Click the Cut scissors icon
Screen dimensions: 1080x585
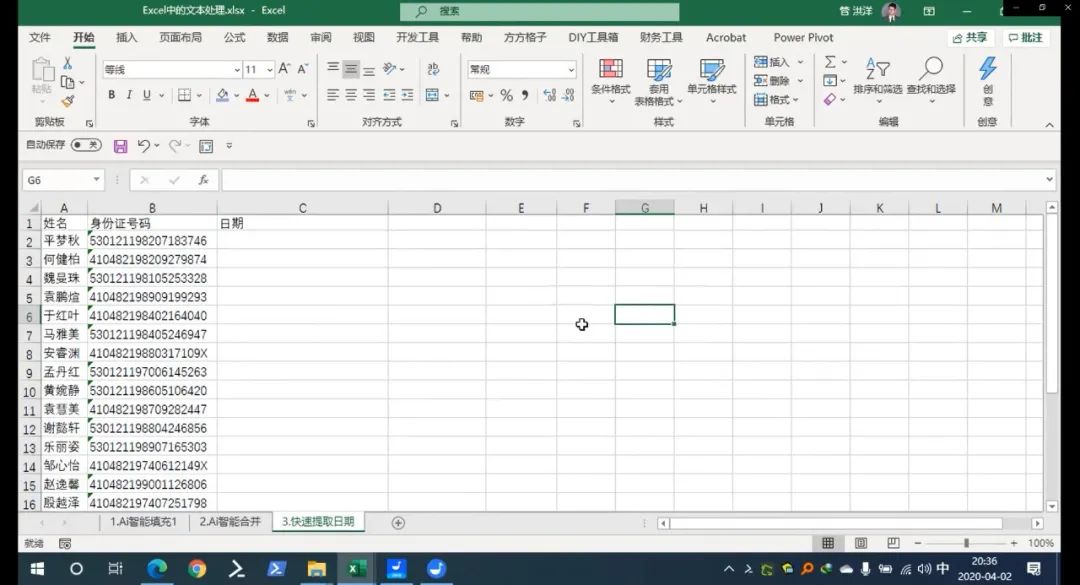[x=68, y=63]
